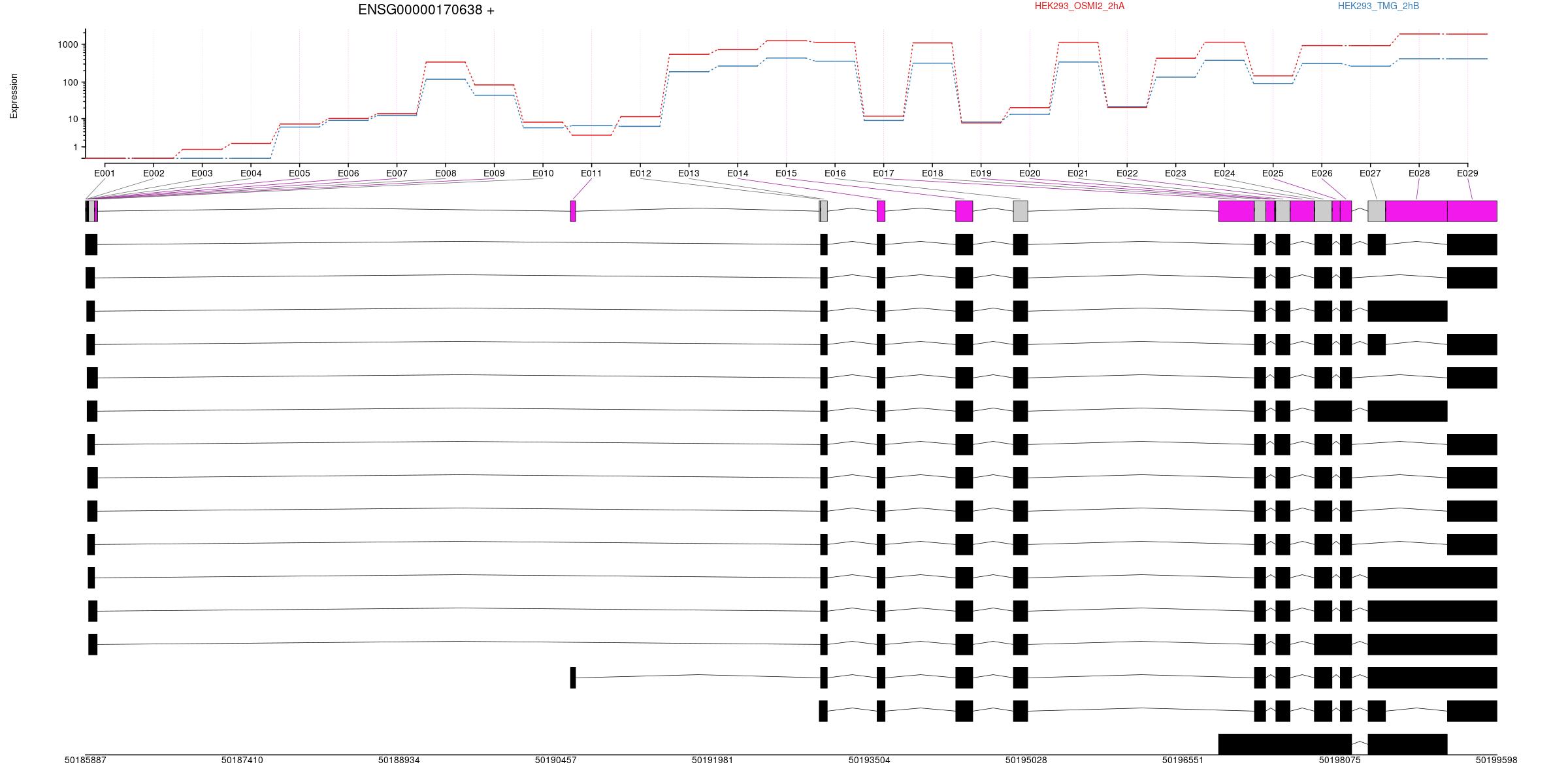This screenshot has height=771, width=1568.
Task: Click the E010 exon label
Action: coord(543,173)
